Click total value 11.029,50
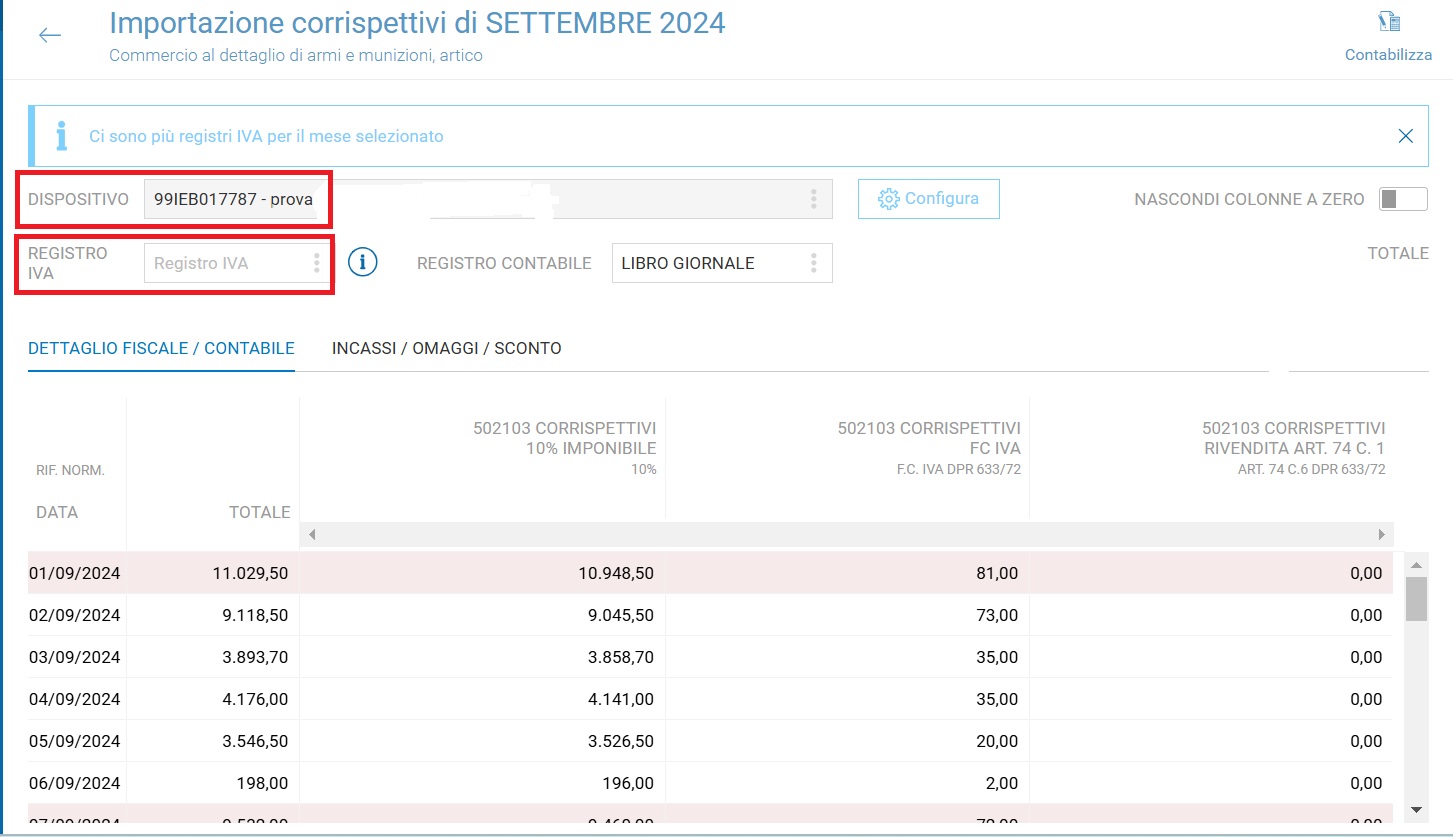The height and width of the screenshot is (837, 1453). click(251, 573)
